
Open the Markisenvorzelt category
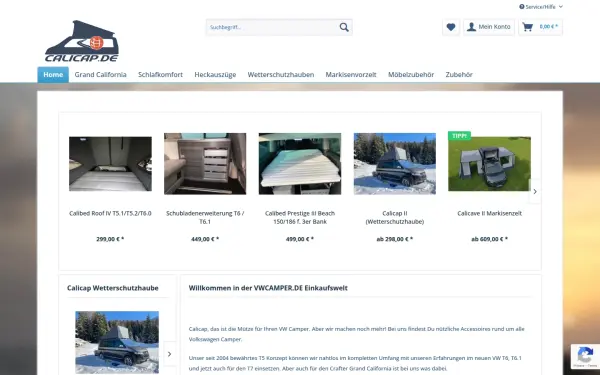[351, 75]
